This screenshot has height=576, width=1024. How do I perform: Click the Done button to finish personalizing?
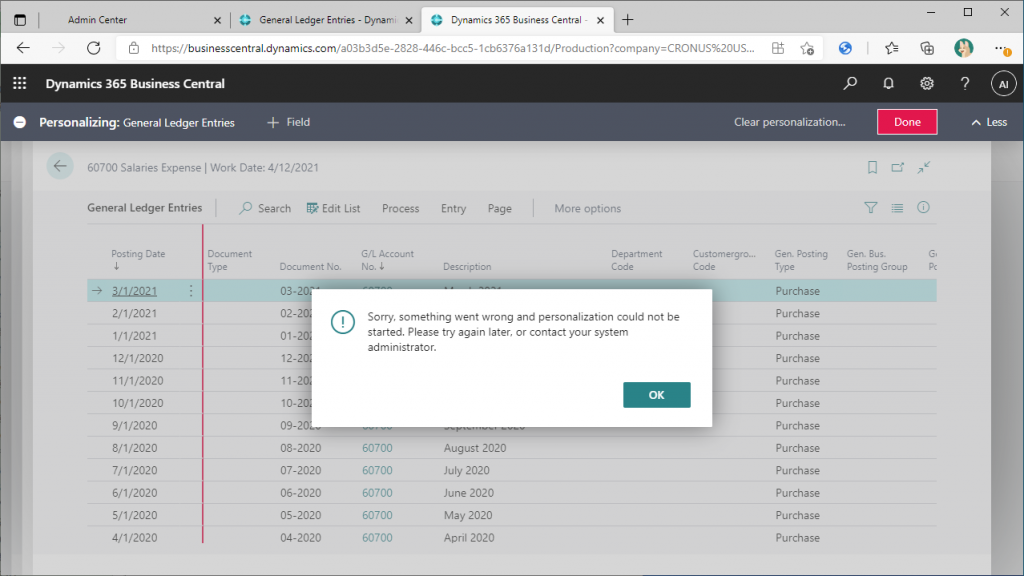click(x=907, y=122)
